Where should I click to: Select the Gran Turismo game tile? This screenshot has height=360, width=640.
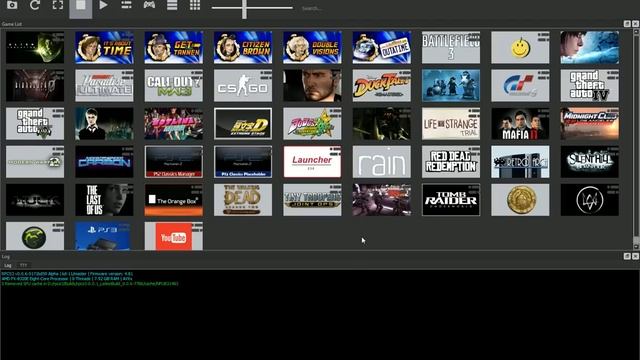[520, 85]
